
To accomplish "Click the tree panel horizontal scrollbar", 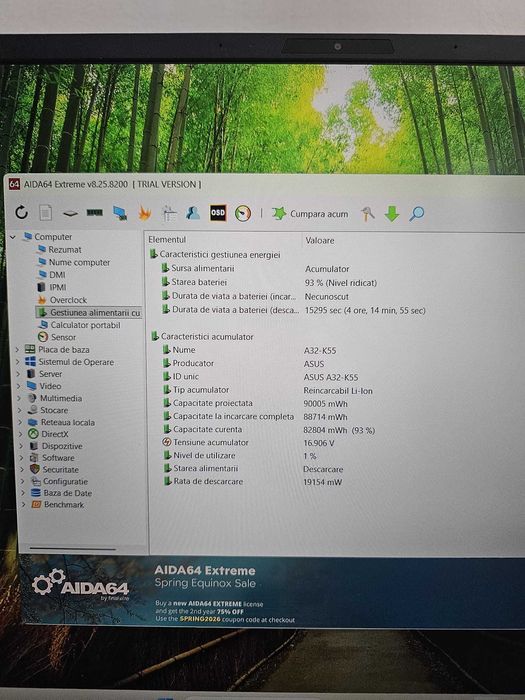I will tap(73, 549).
